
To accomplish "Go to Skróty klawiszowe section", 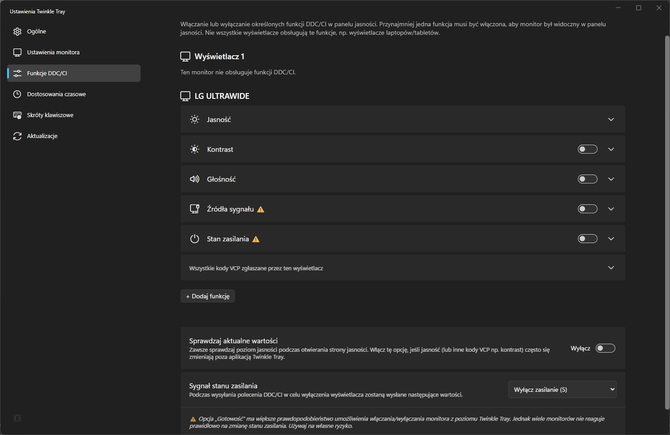I will 50,115.
